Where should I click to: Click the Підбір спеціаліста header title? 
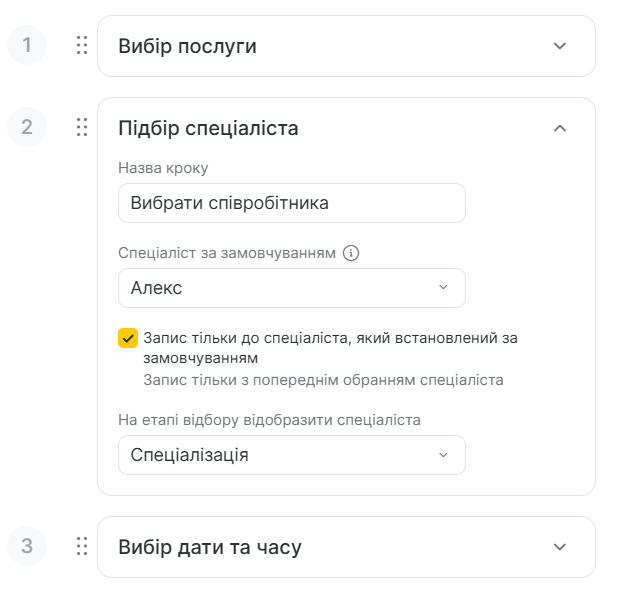(x=208, y=128)
